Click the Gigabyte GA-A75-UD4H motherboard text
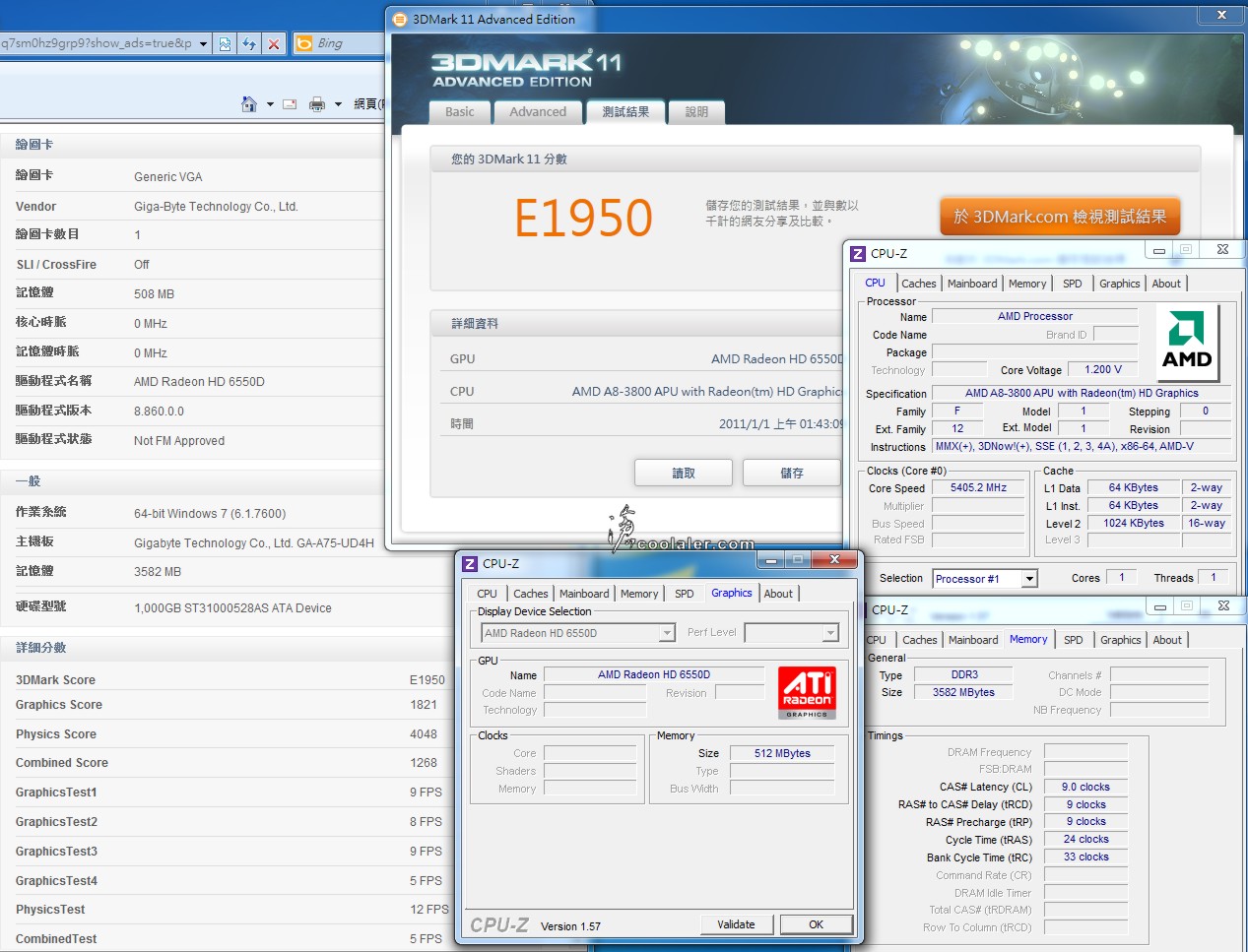 pyautogui.click(x=254, y=543)
